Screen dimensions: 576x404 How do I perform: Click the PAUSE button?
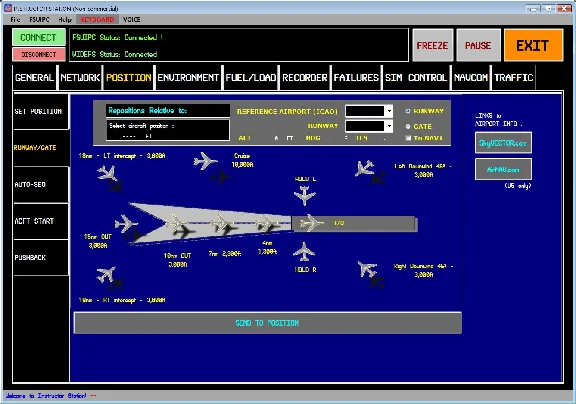click(478, 45)
